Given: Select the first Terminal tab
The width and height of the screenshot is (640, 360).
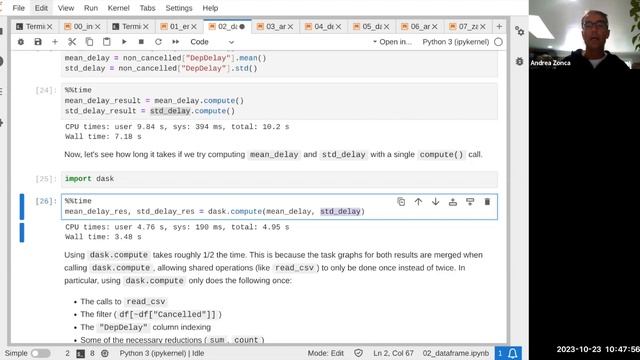Looking at the screenshot, I should tap(34, 27).
